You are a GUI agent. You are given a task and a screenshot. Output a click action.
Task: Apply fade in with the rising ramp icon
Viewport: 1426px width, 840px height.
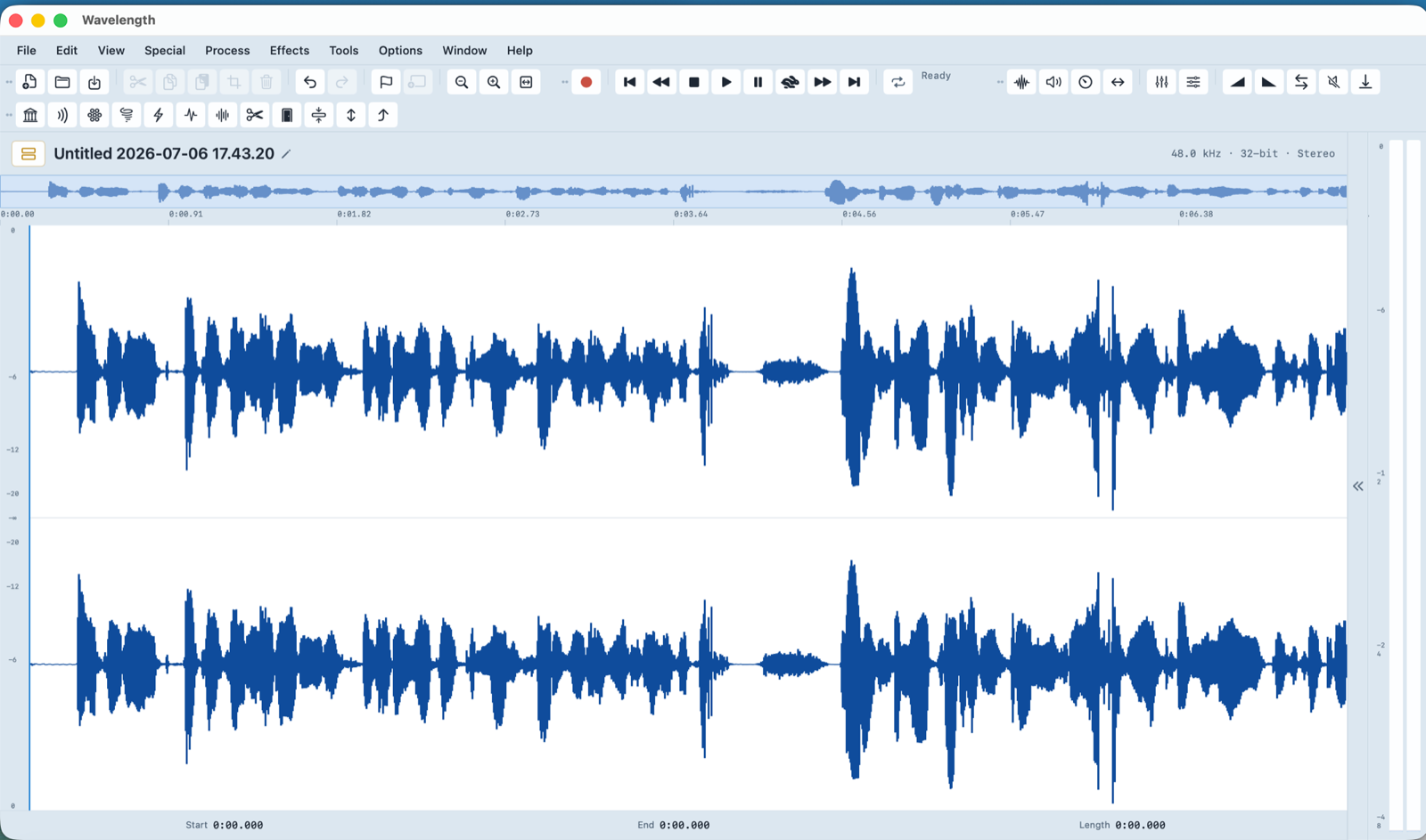1237,82
